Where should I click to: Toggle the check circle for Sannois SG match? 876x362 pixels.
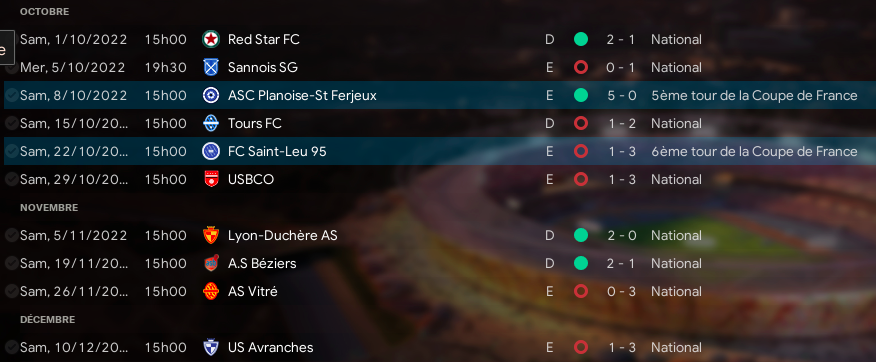click(11, 68)
